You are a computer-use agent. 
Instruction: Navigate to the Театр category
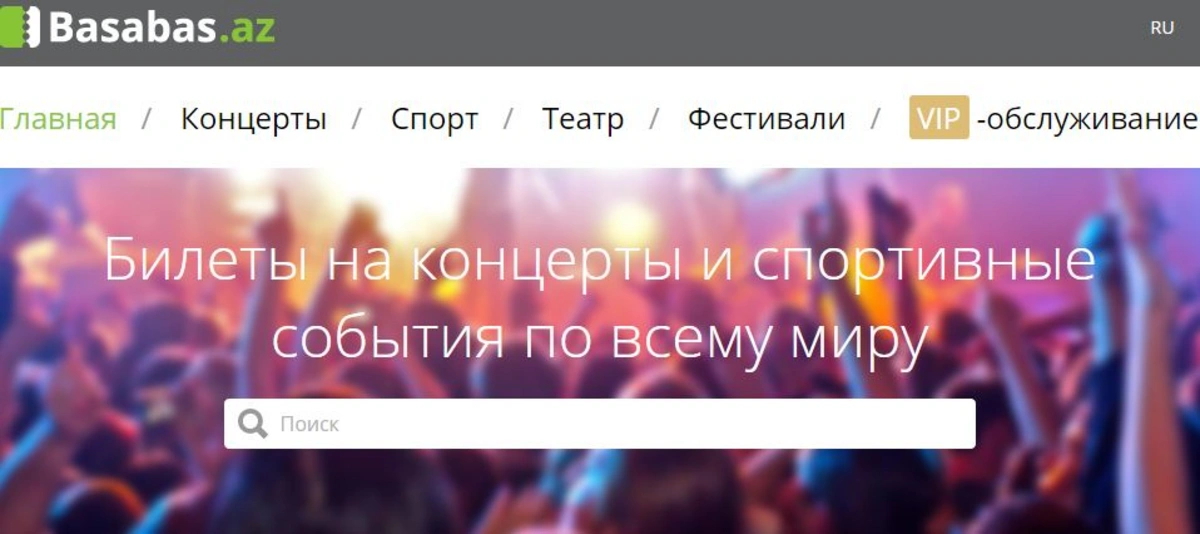583,119
